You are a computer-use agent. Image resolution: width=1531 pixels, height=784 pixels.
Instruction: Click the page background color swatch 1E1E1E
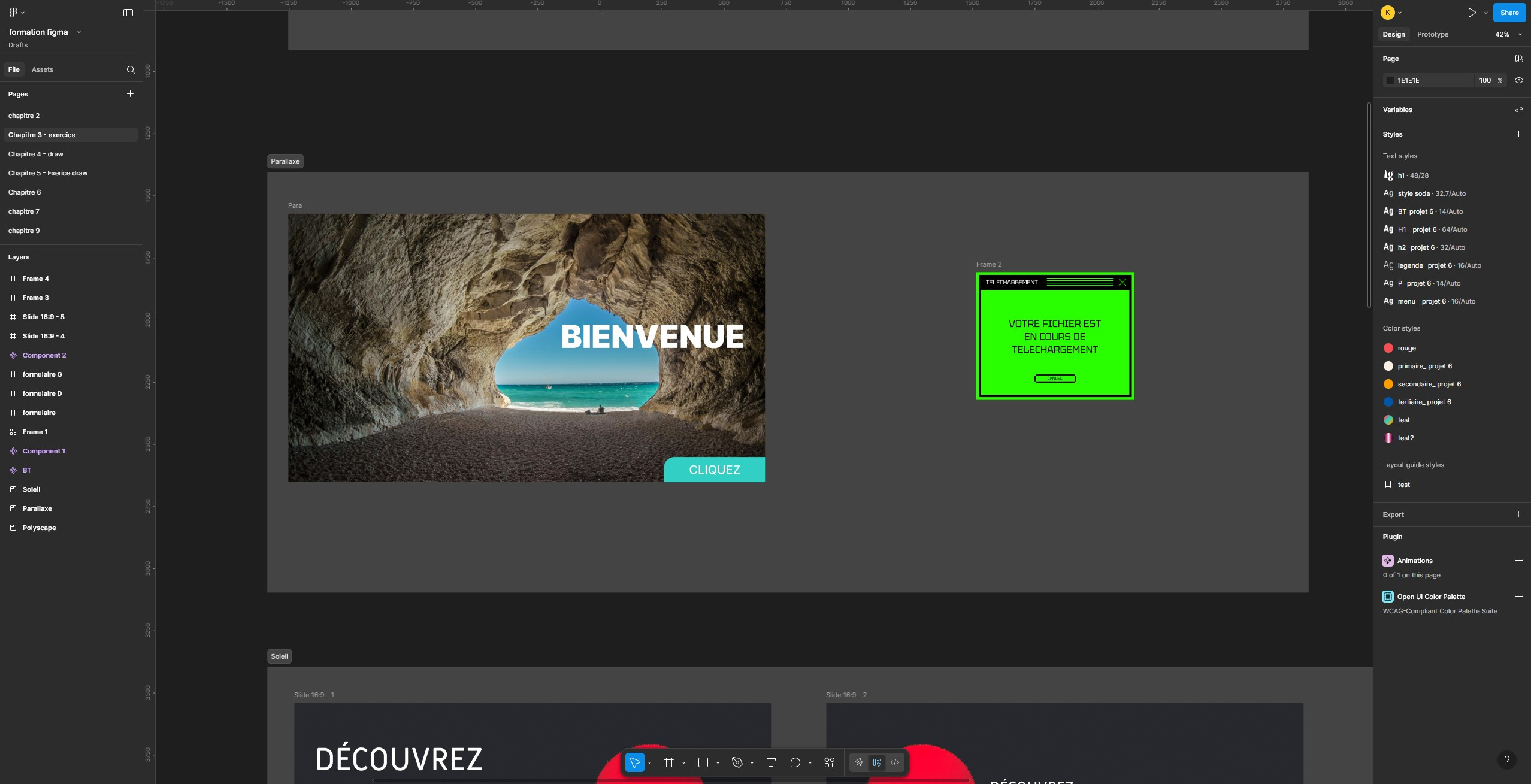click(1390, 80)
